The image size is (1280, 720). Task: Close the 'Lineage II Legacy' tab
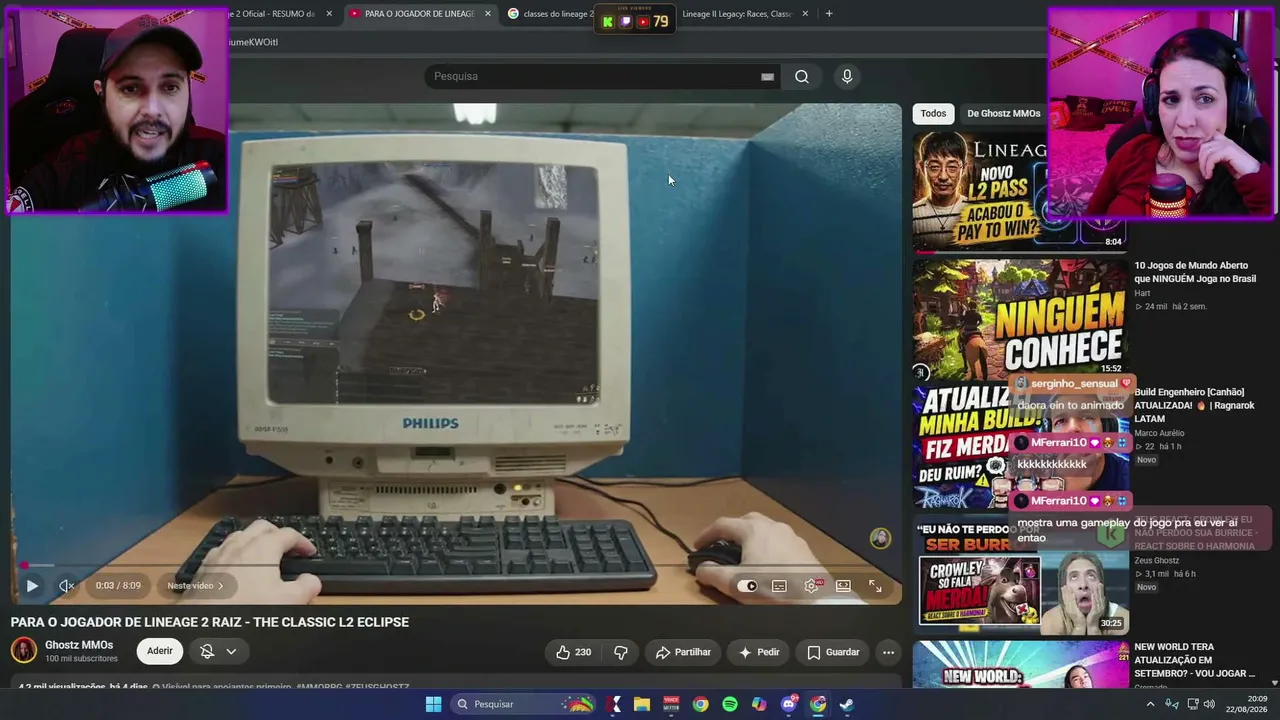pyautogui.click(x=805, y=14)
